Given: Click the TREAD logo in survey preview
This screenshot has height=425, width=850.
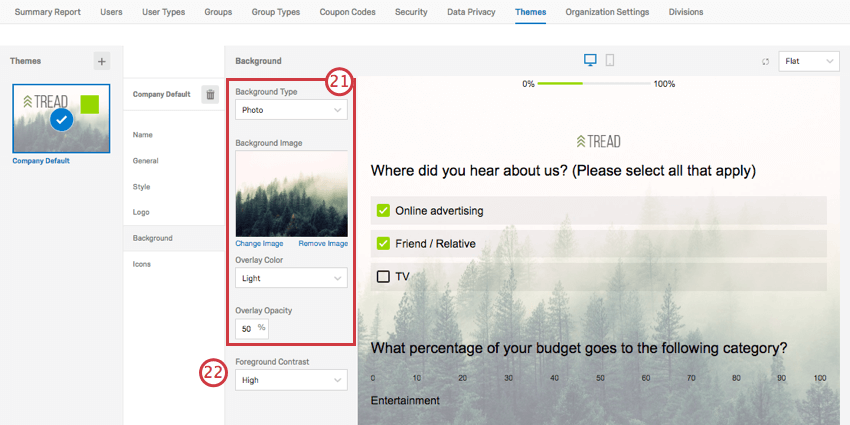Looking at the screenshot, I should 598,141.
